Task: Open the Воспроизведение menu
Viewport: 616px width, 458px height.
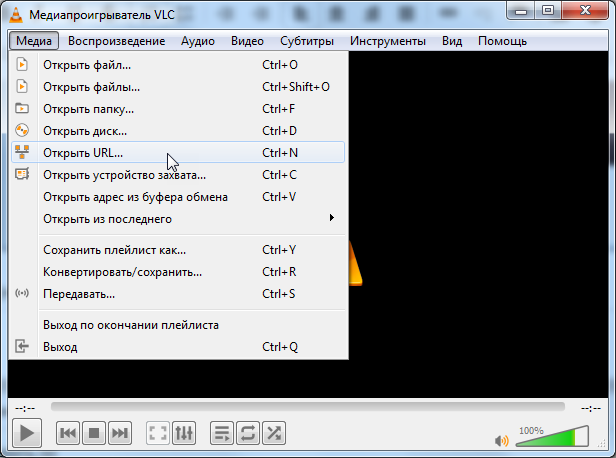Action: [x=116, y=41]
